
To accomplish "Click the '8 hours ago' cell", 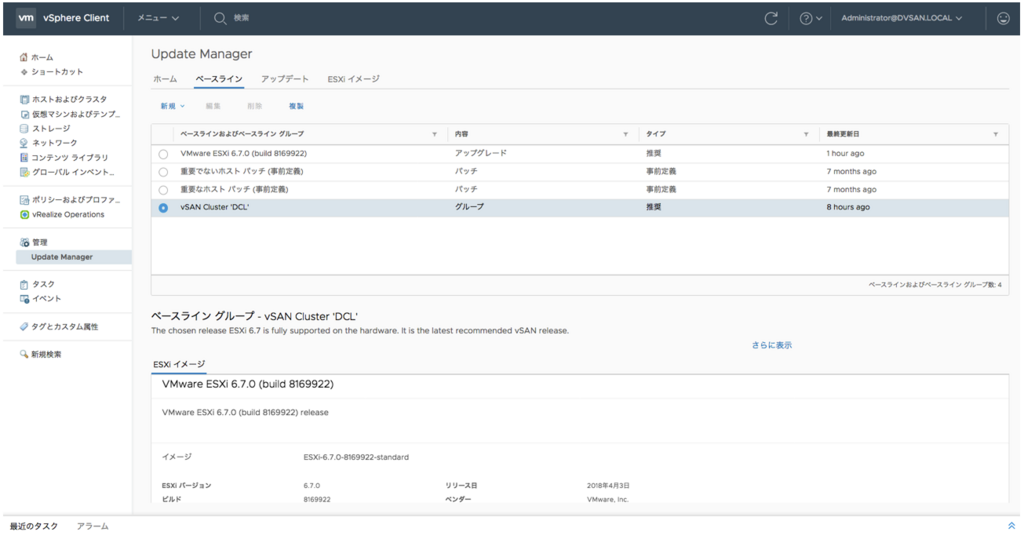I will (848, 207).
